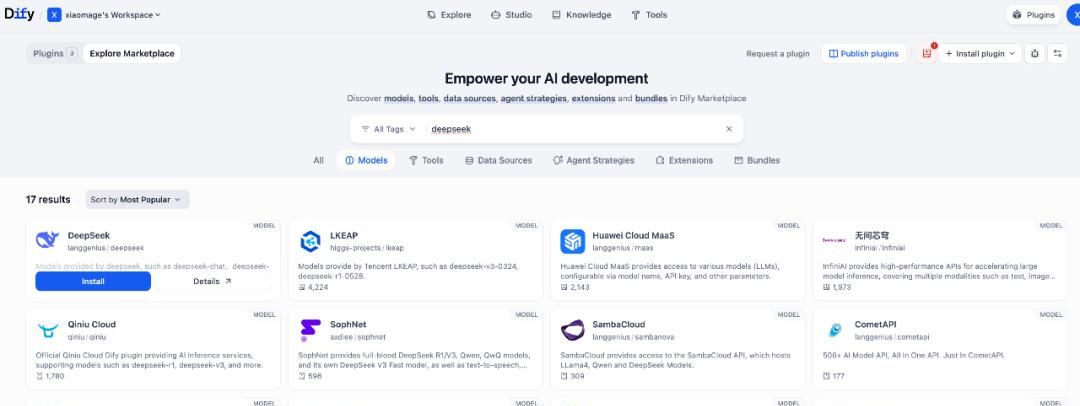Click langgenius / sambanova author text
This screenshot has width=1080, height=406.
tap(633, 337)
